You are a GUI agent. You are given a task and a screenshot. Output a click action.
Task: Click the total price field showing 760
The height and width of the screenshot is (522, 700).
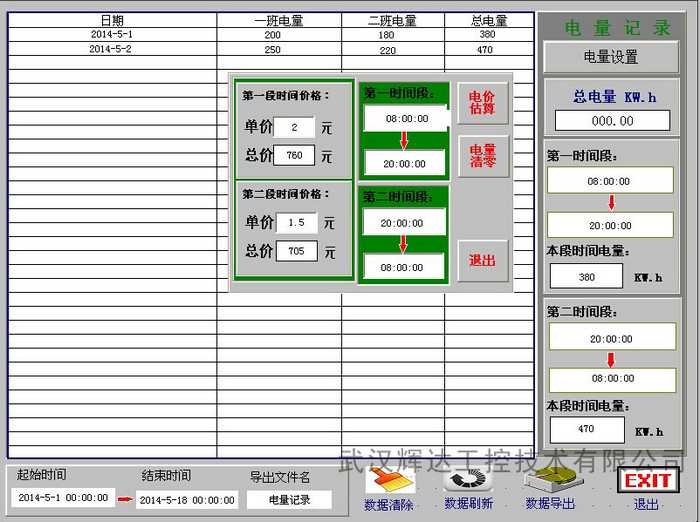(x=295, y=155)
